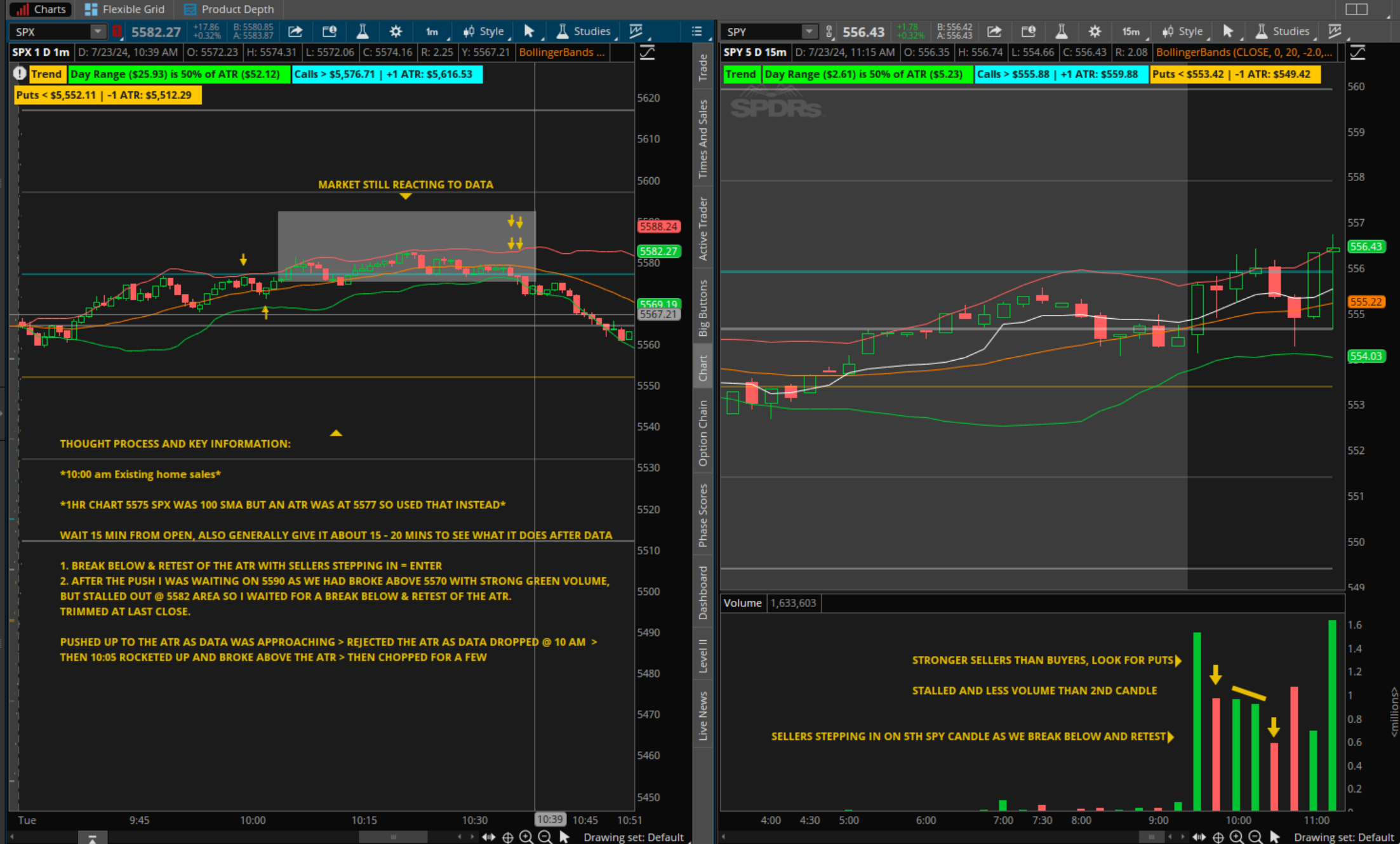This screenshot has height=844, width=1400.
Task: Open drawings tool icon in SPX toolbar
Action: coord(636,32)
